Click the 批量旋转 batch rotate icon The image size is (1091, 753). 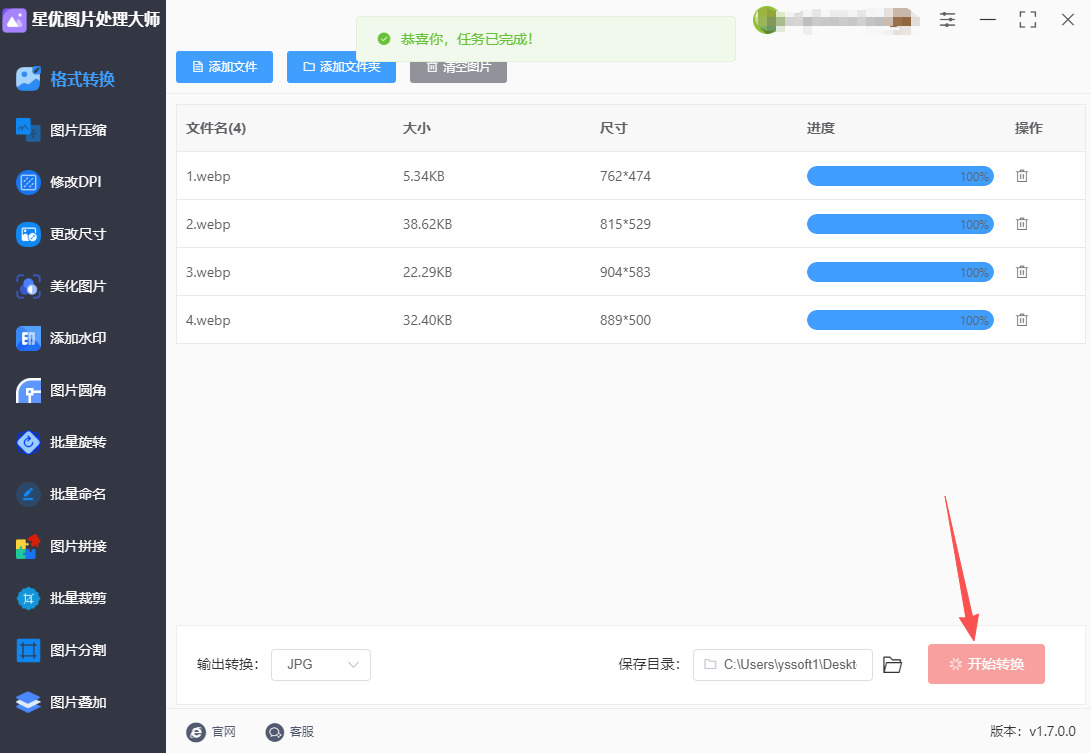(x=29, y=442)
